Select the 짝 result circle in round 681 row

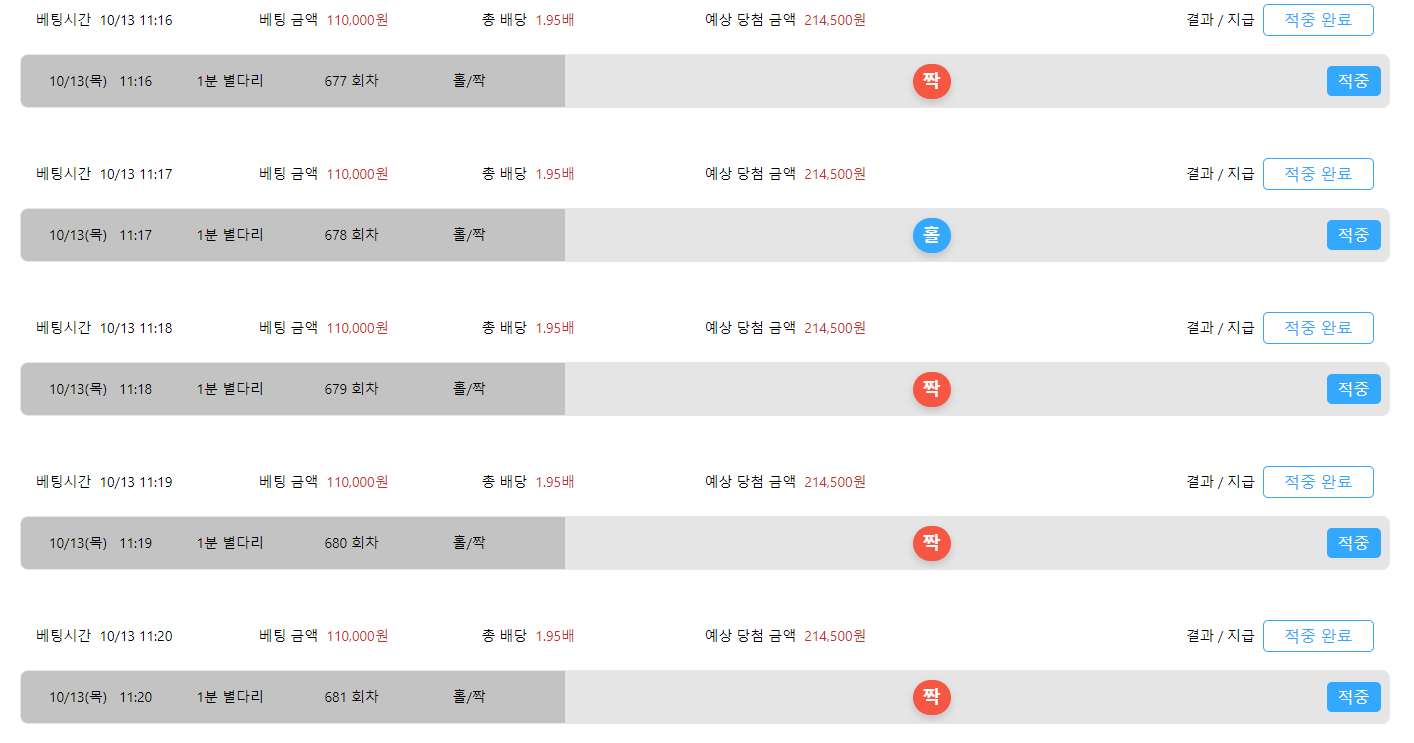(931, 697)
